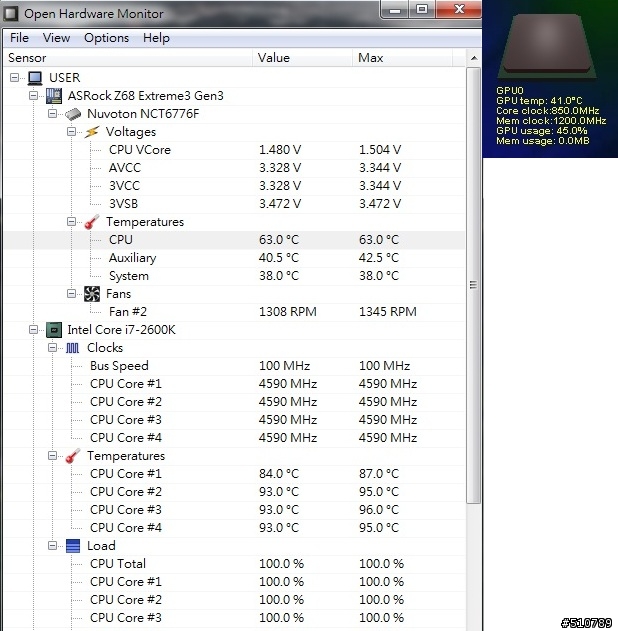Collapse the USER root node

tap(14, 77)
